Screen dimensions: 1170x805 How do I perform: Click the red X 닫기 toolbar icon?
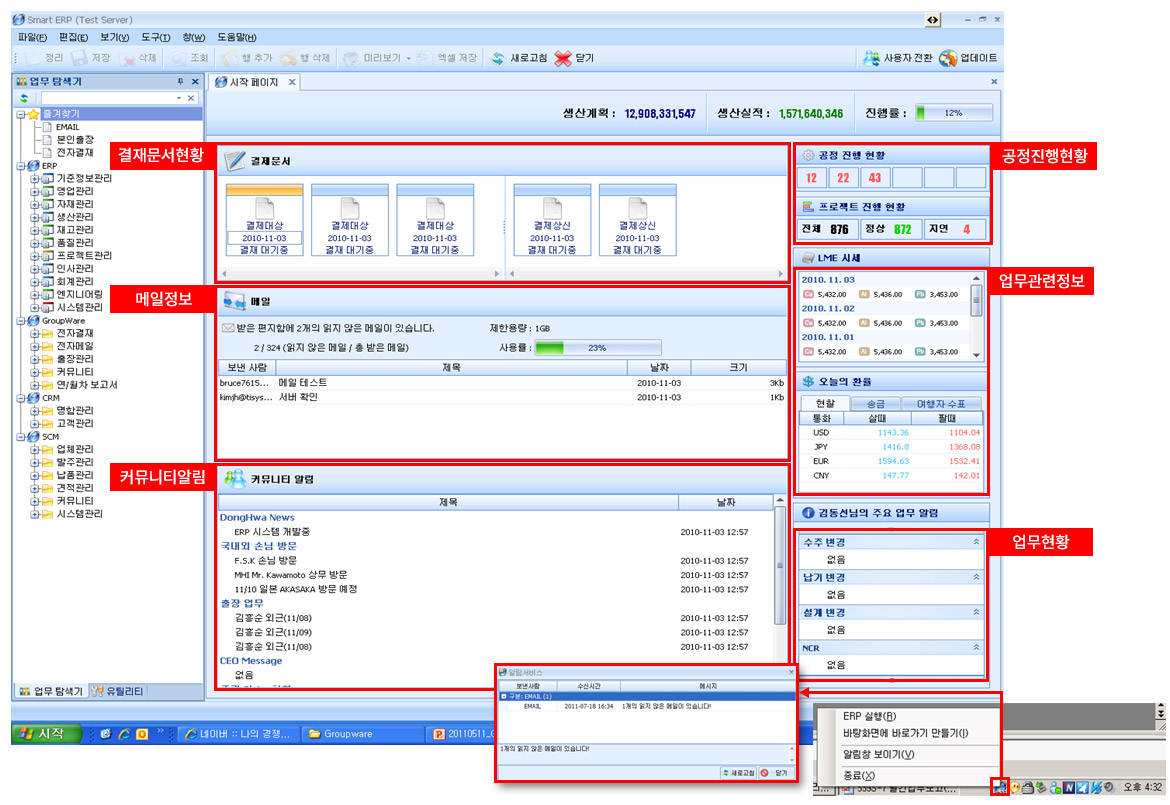click(x=563, y=58)
